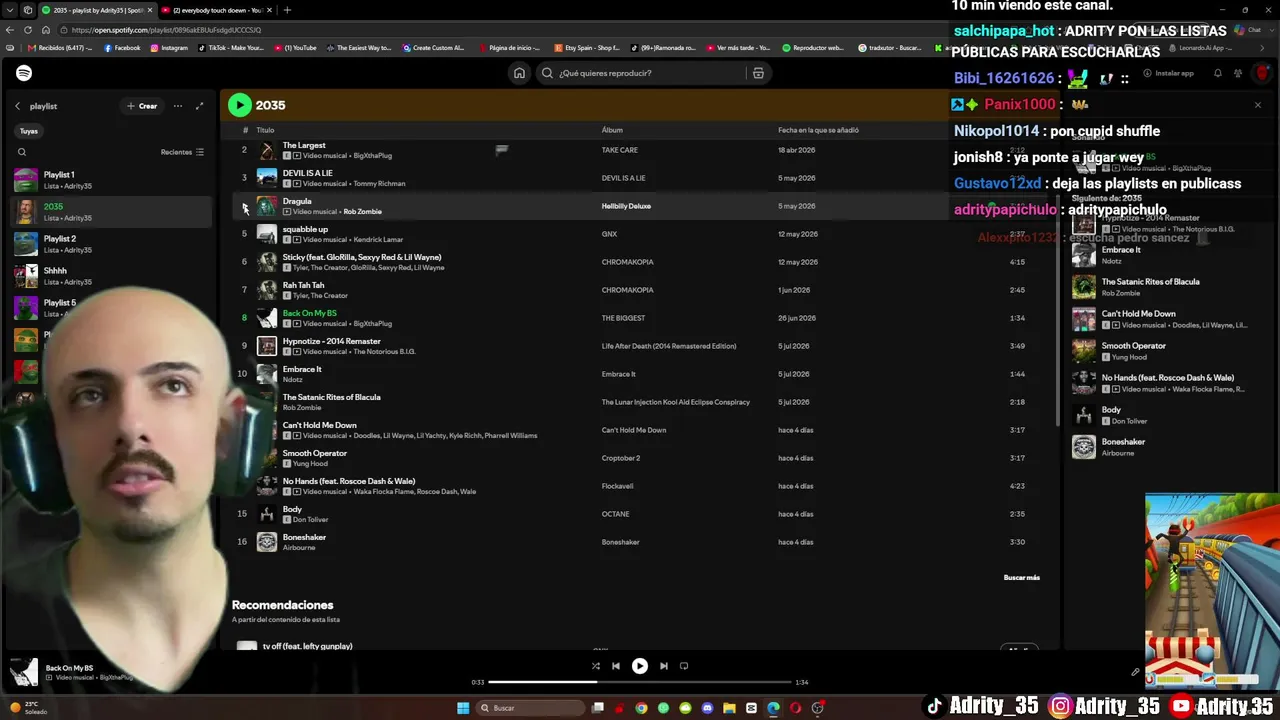Play the 2035 playlist with the green button
Screen dimensions: 1280x720
pos(239,105)
